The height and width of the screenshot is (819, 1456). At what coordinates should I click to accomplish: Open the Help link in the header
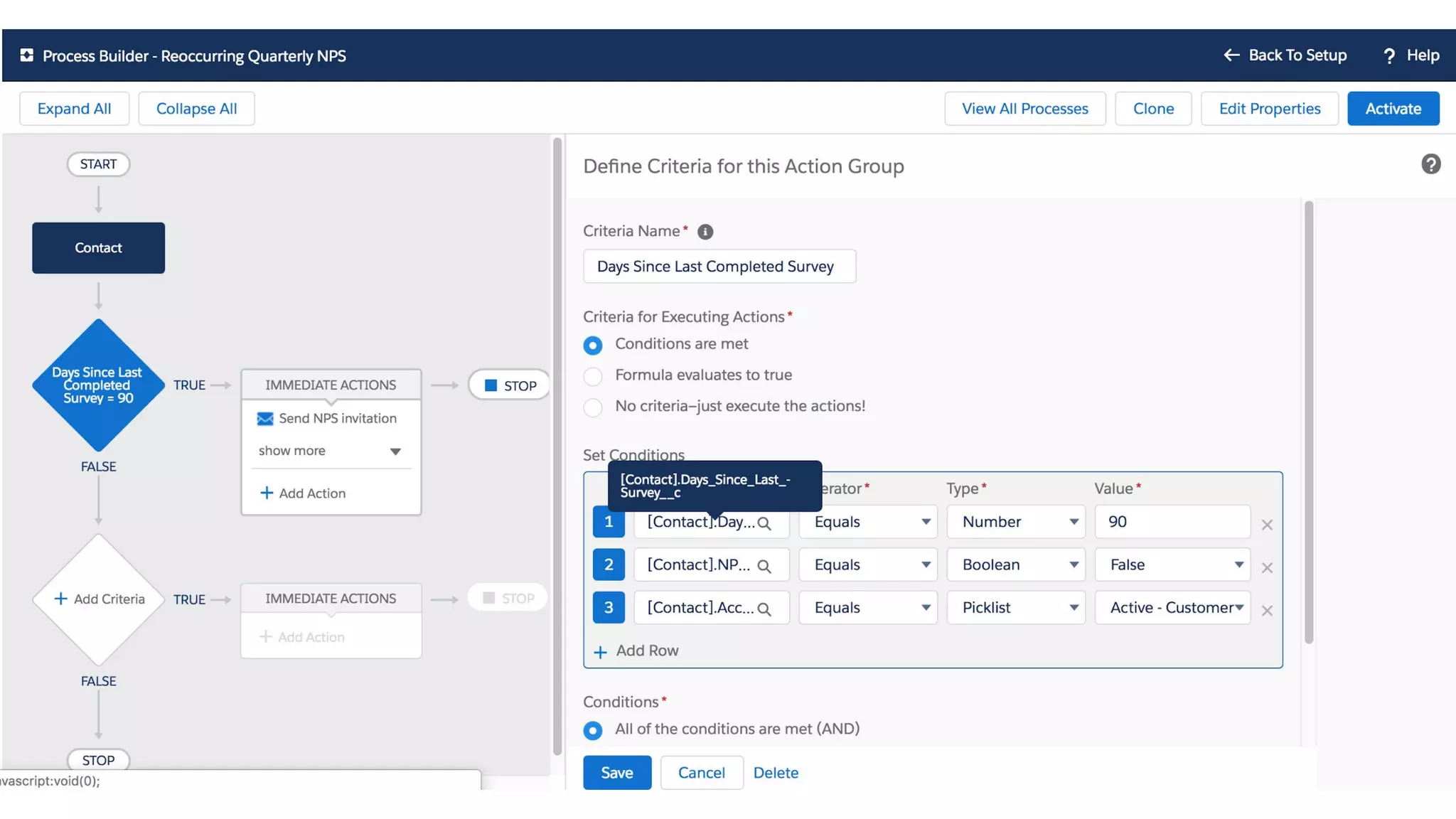[1411, 55]
